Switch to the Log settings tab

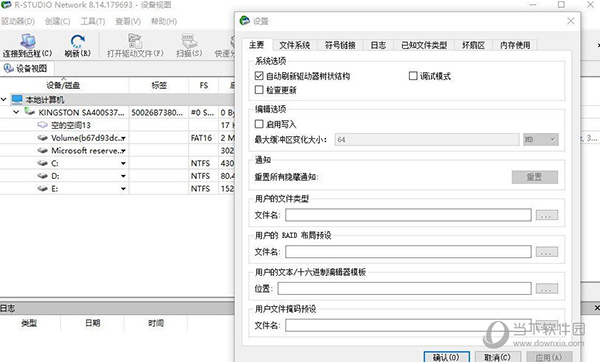[378, 45]
